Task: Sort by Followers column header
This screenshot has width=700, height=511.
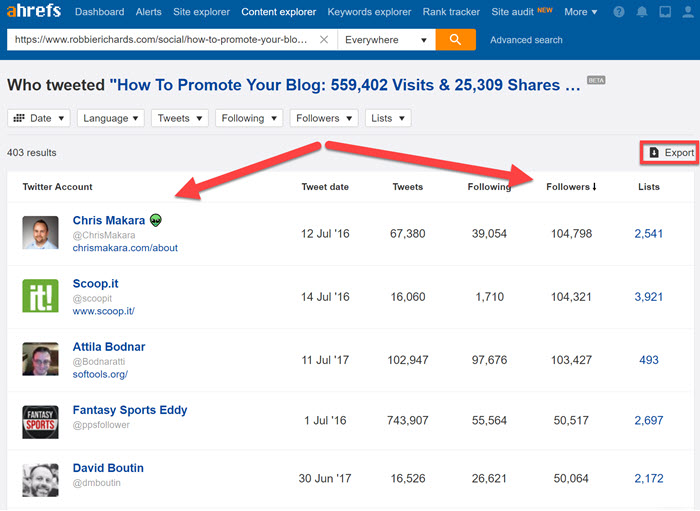Action: pos(571,187)
